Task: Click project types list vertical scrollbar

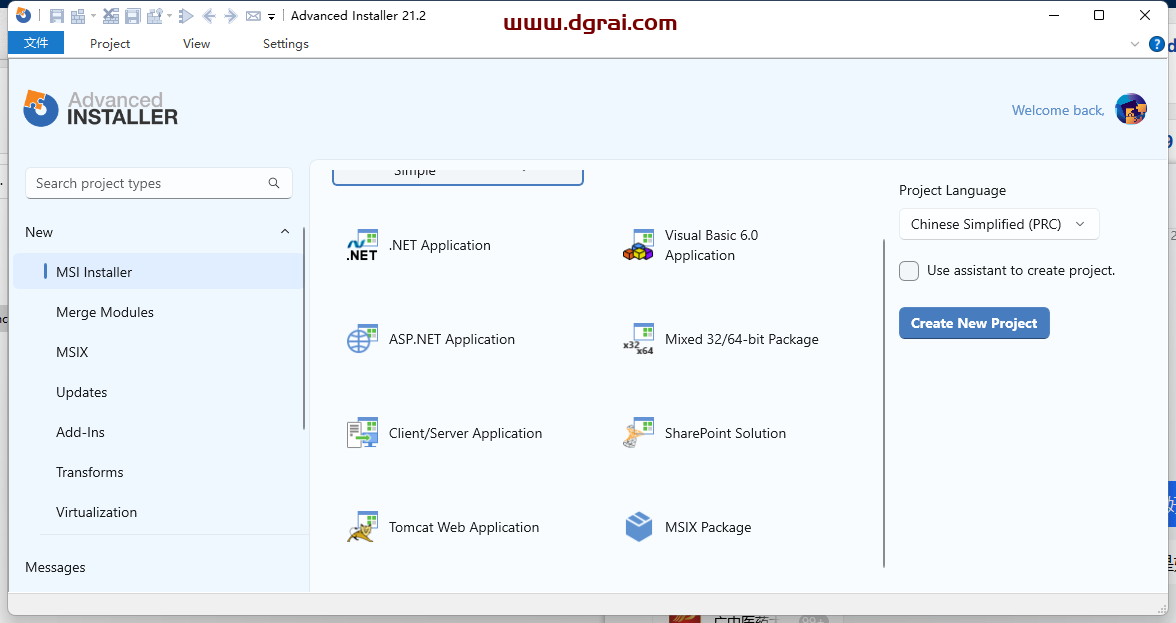Action: (x=884, y=403)
